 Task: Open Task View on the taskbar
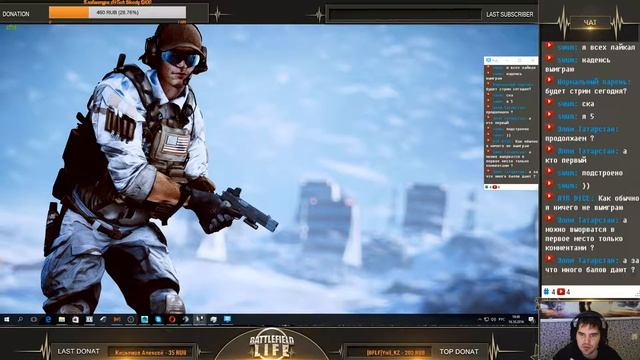pyautogui.click(x=33, y=319)
